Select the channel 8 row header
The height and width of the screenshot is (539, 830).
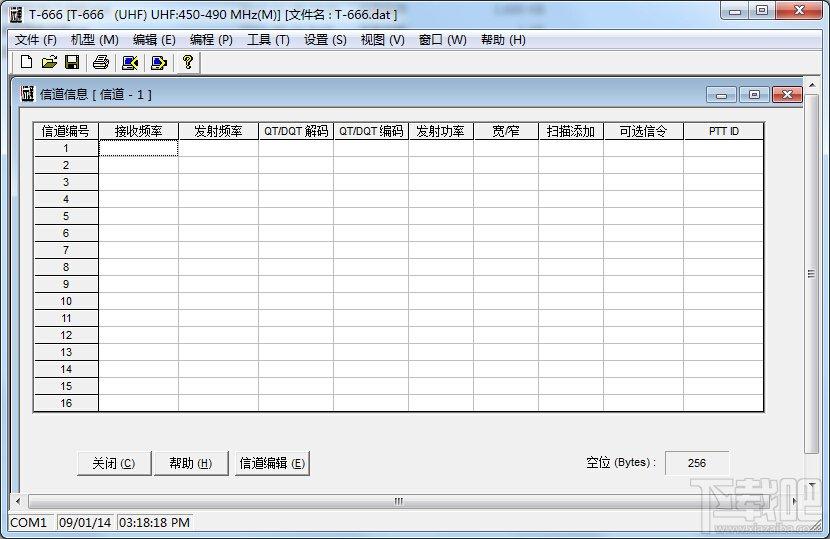click(66, 267)
